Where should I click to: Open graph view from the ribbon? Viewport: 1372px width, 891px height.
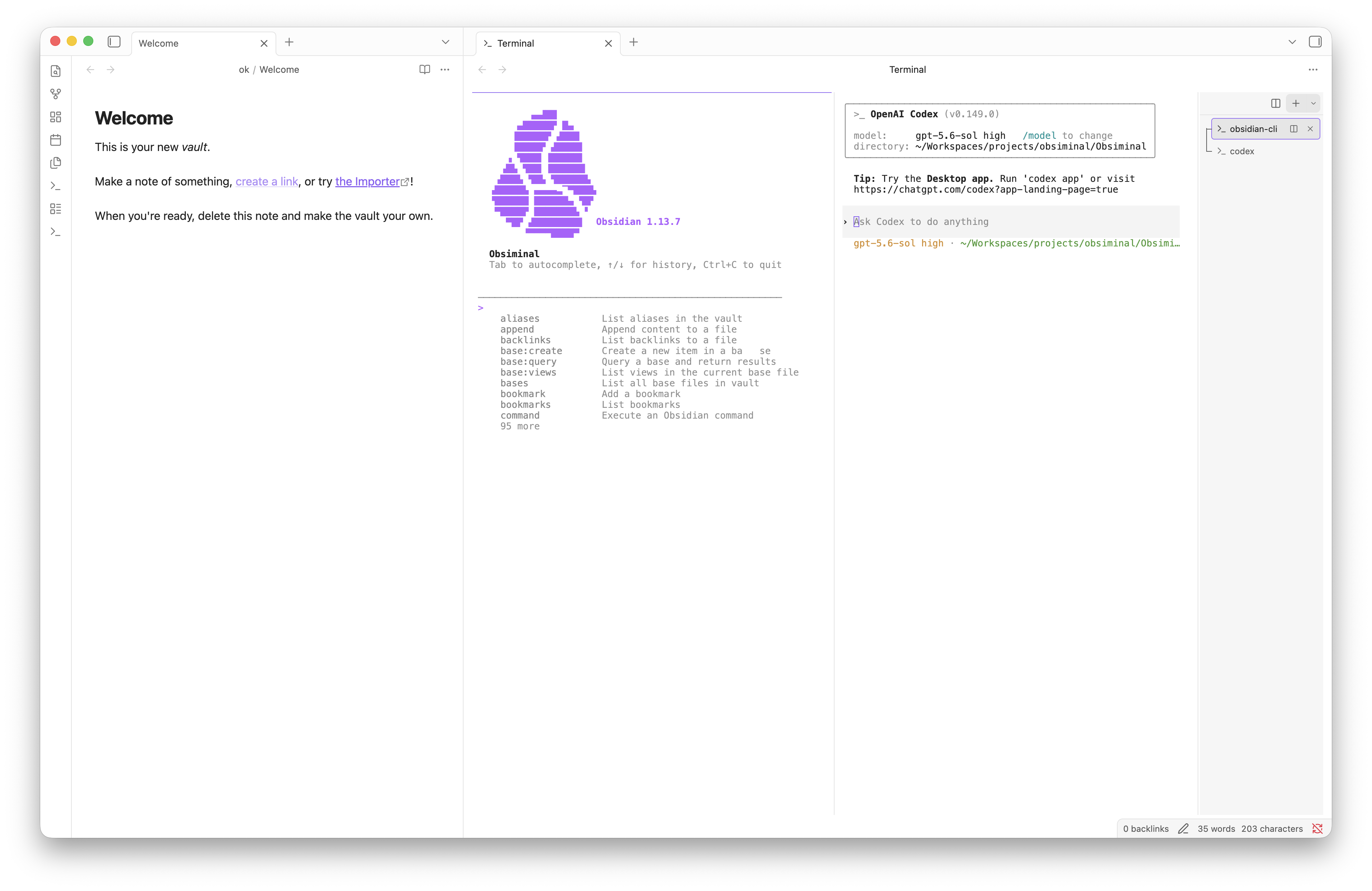pyautogui.click(x=55, y=94)
